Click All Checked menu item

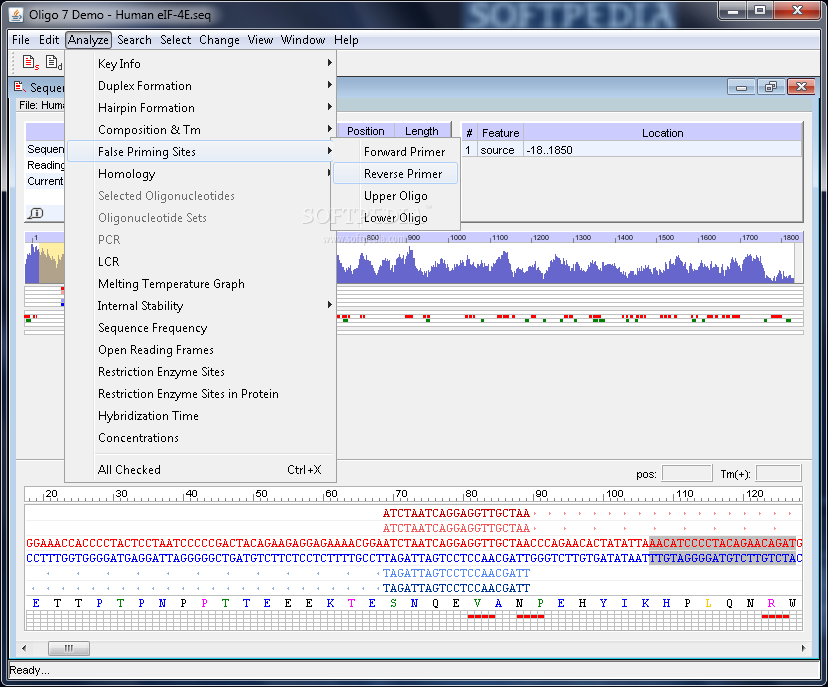pyautogui.click(x=129, y=470)
